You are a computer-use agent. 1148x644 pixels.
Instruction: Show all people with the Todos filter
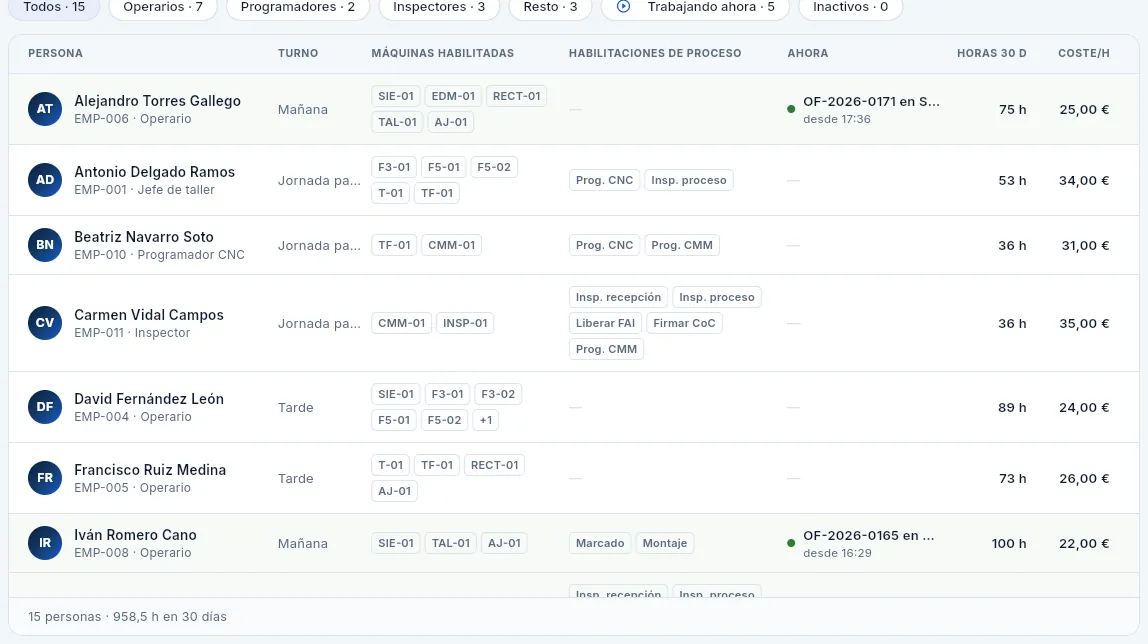[54, 7]
